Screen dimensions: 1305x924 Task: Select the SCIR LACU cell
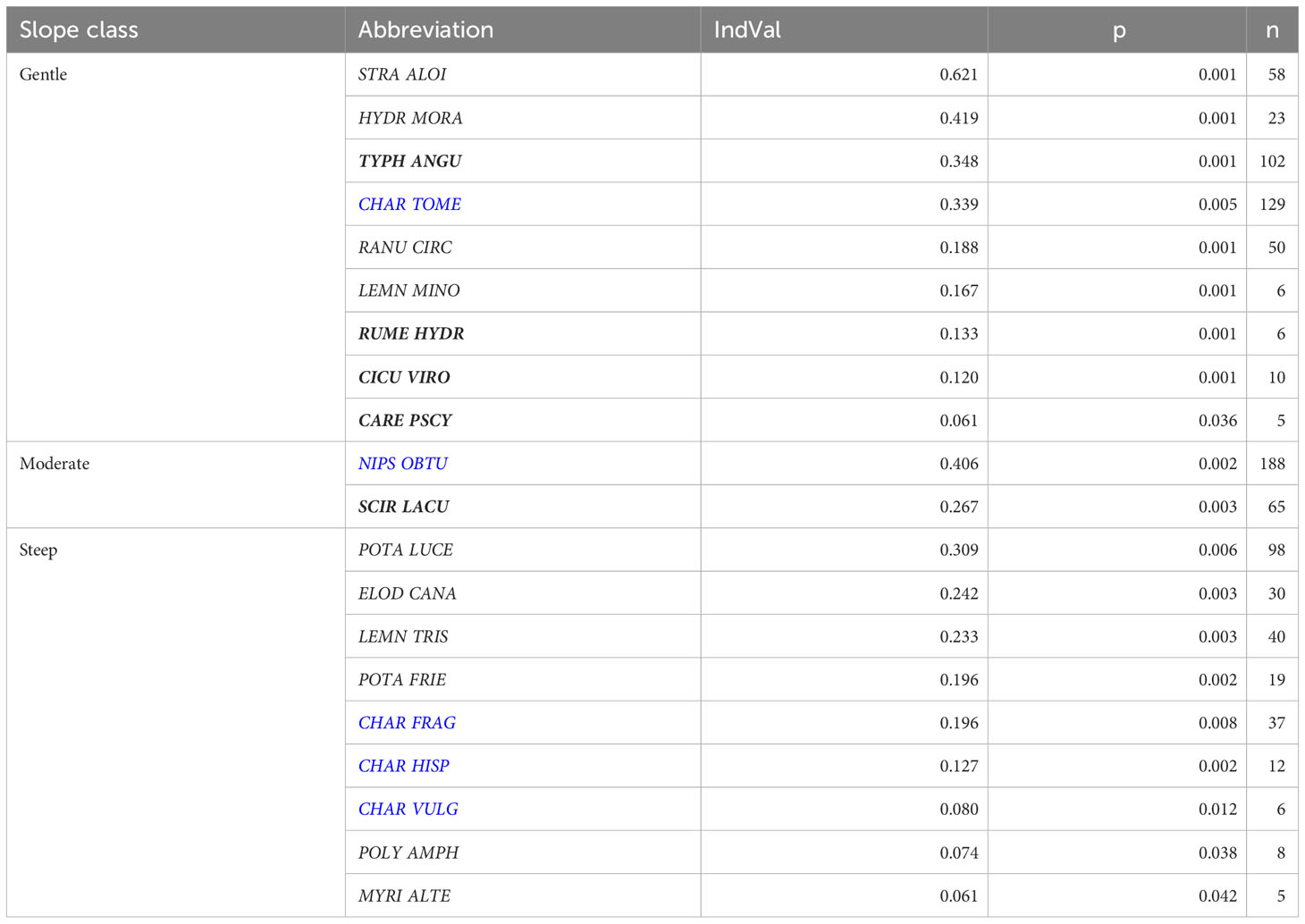[x=523, y=507]
